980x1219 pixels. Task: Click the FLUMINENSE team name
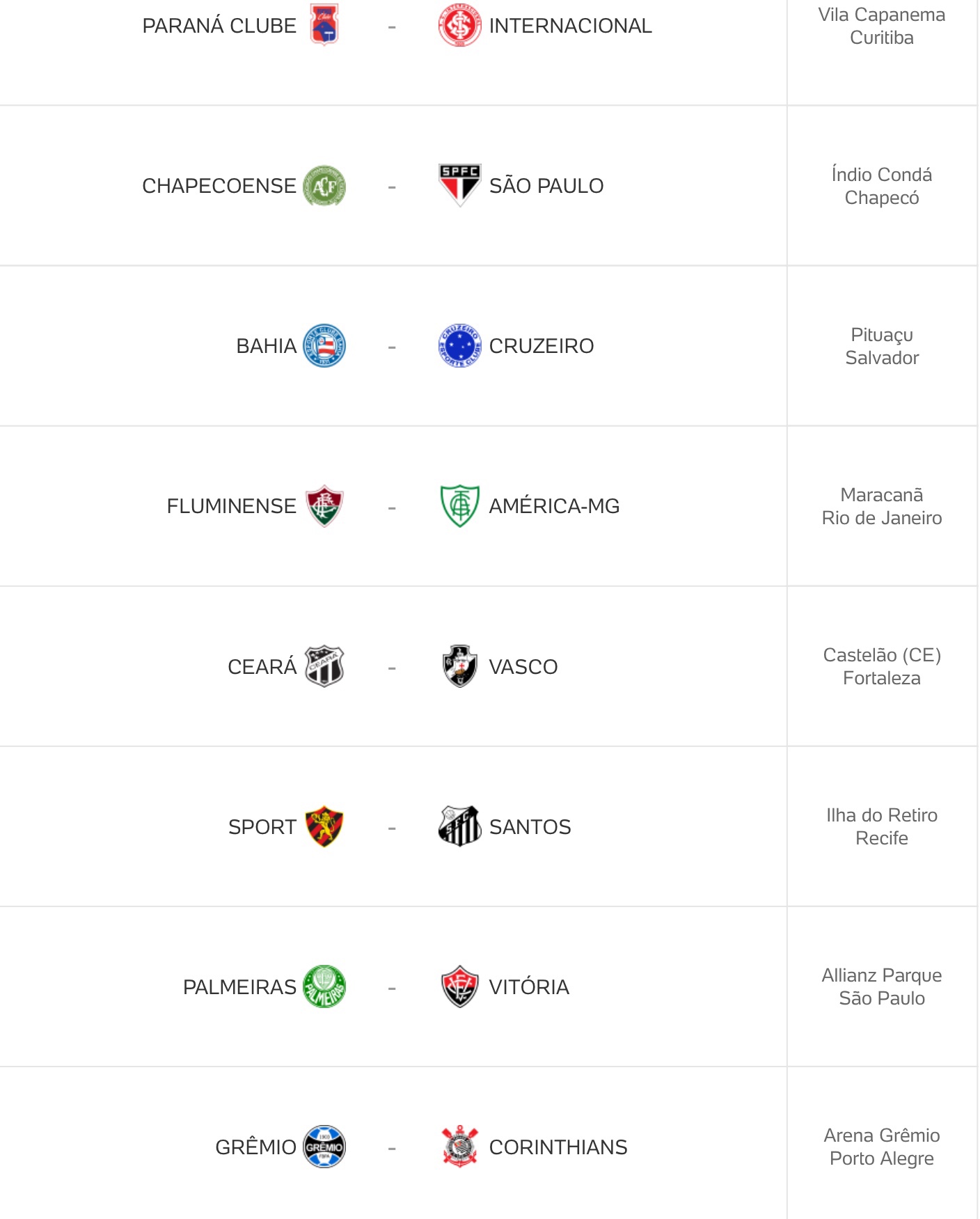(232, 506)
